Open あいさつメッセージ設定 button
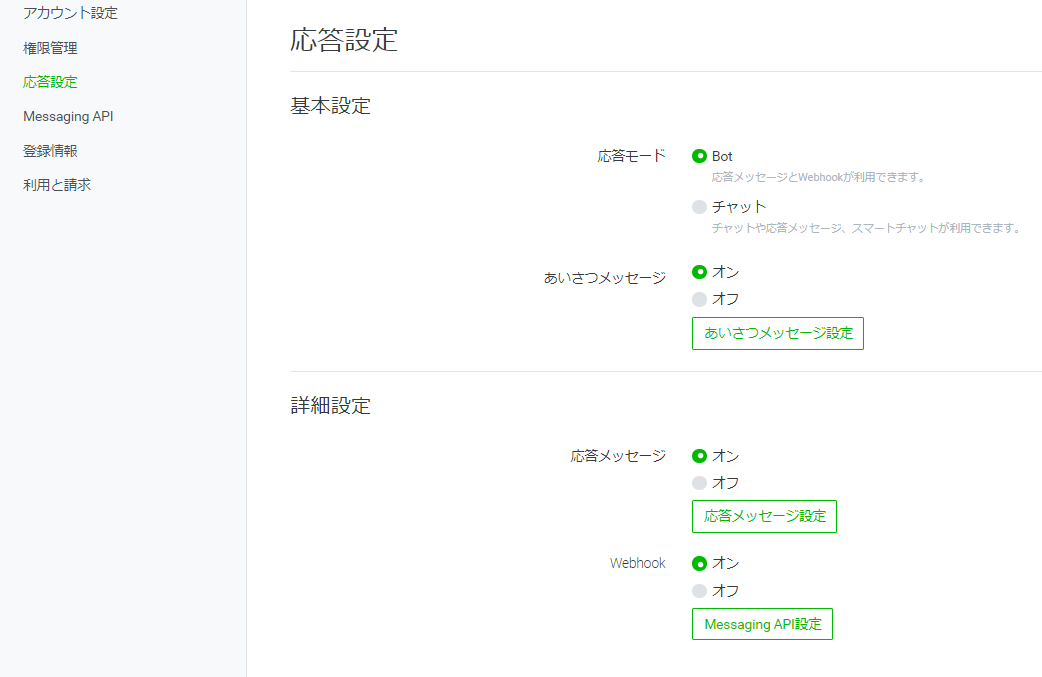 778,334
